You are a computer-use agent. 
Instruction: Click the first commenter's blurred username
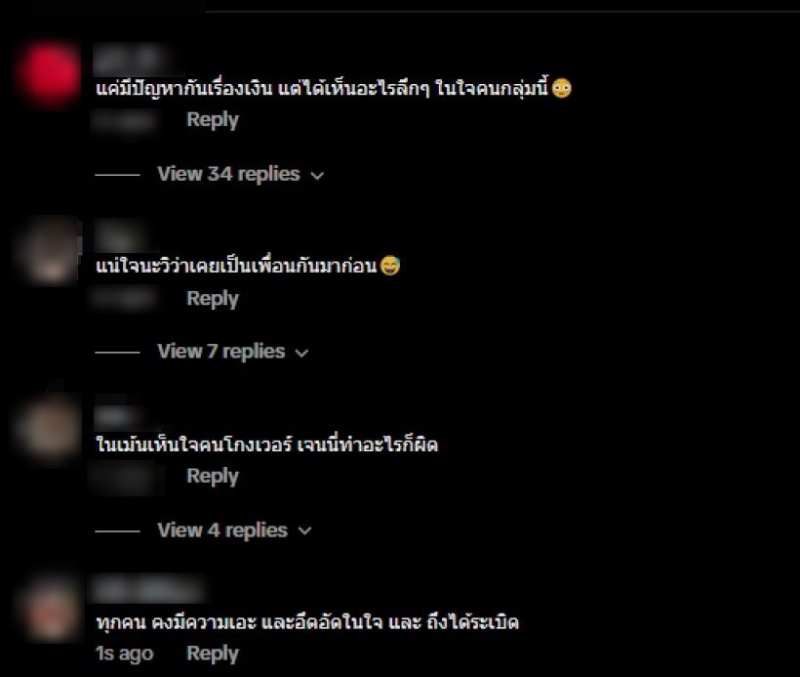point(138,60)
